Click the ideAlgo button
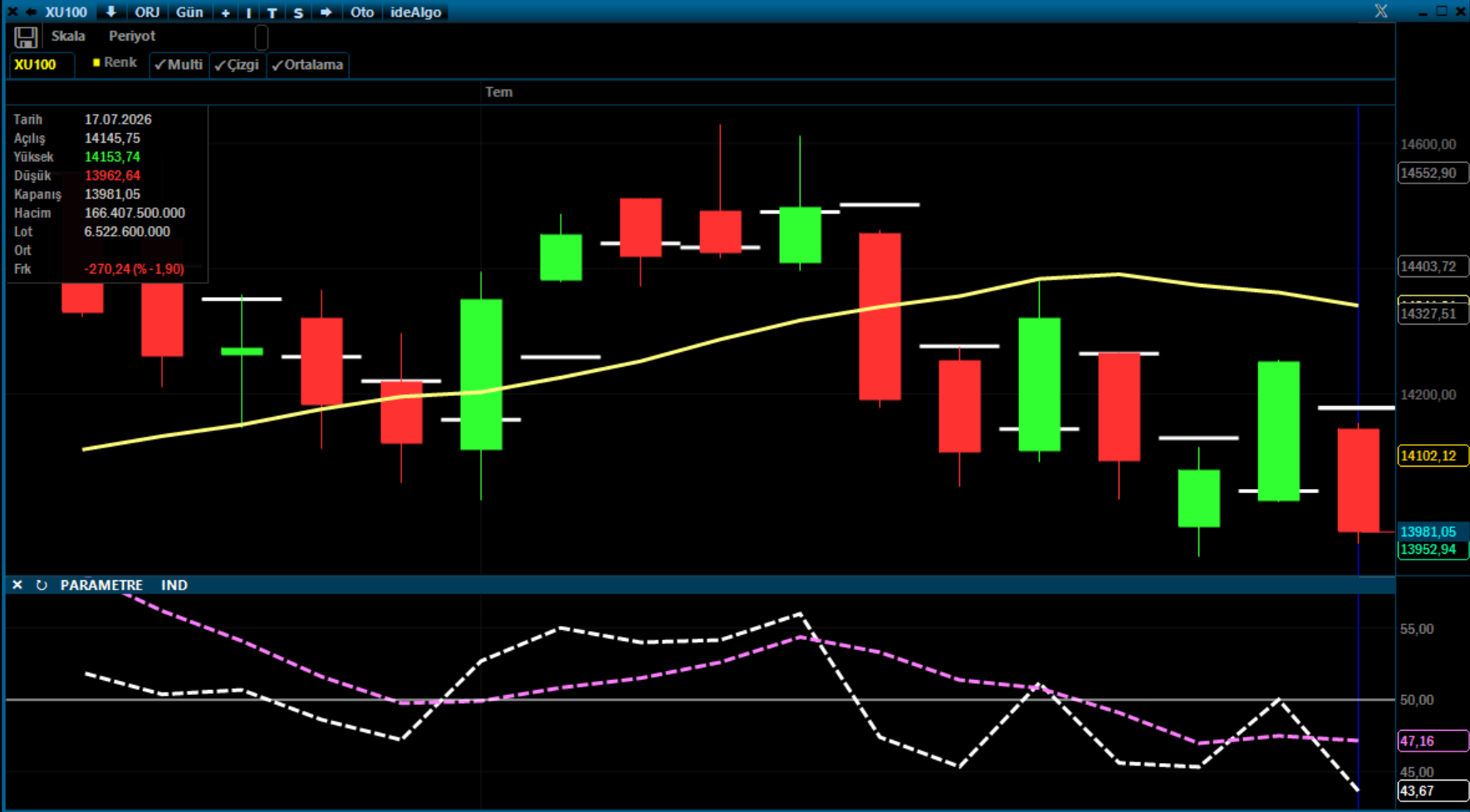The height and width of the screenshot is (812, 1470). (x=416, y=12)
